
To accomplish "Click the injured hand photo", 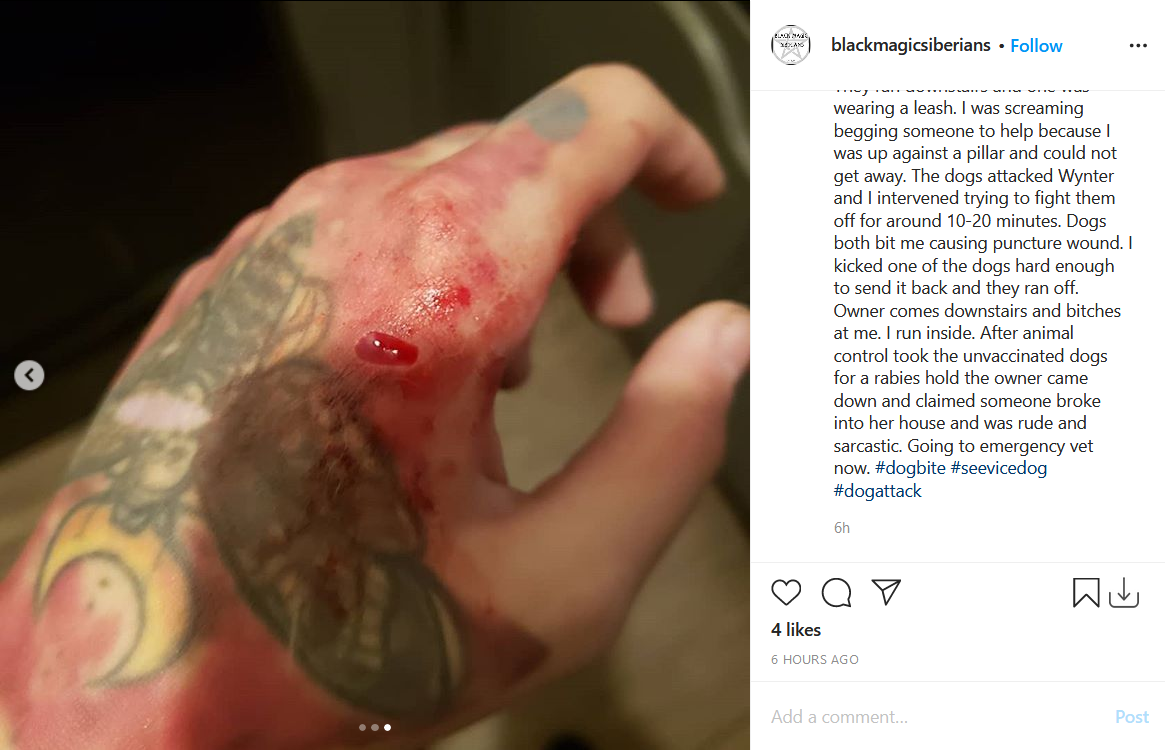I will pyautogui.click(x=374, y=375).
